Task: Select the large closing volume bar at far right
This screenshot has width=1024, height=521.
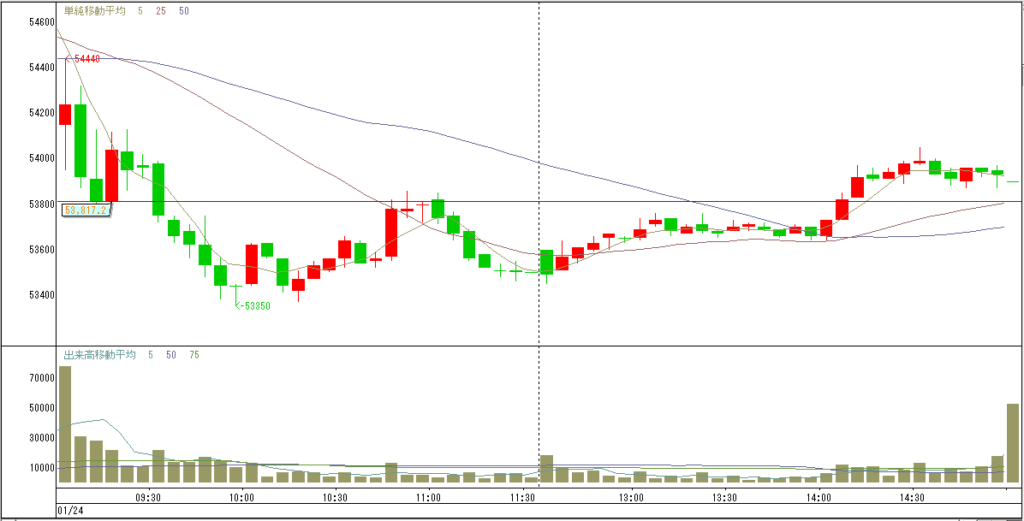Action: pyautogui.click(x=1012, y=443)
